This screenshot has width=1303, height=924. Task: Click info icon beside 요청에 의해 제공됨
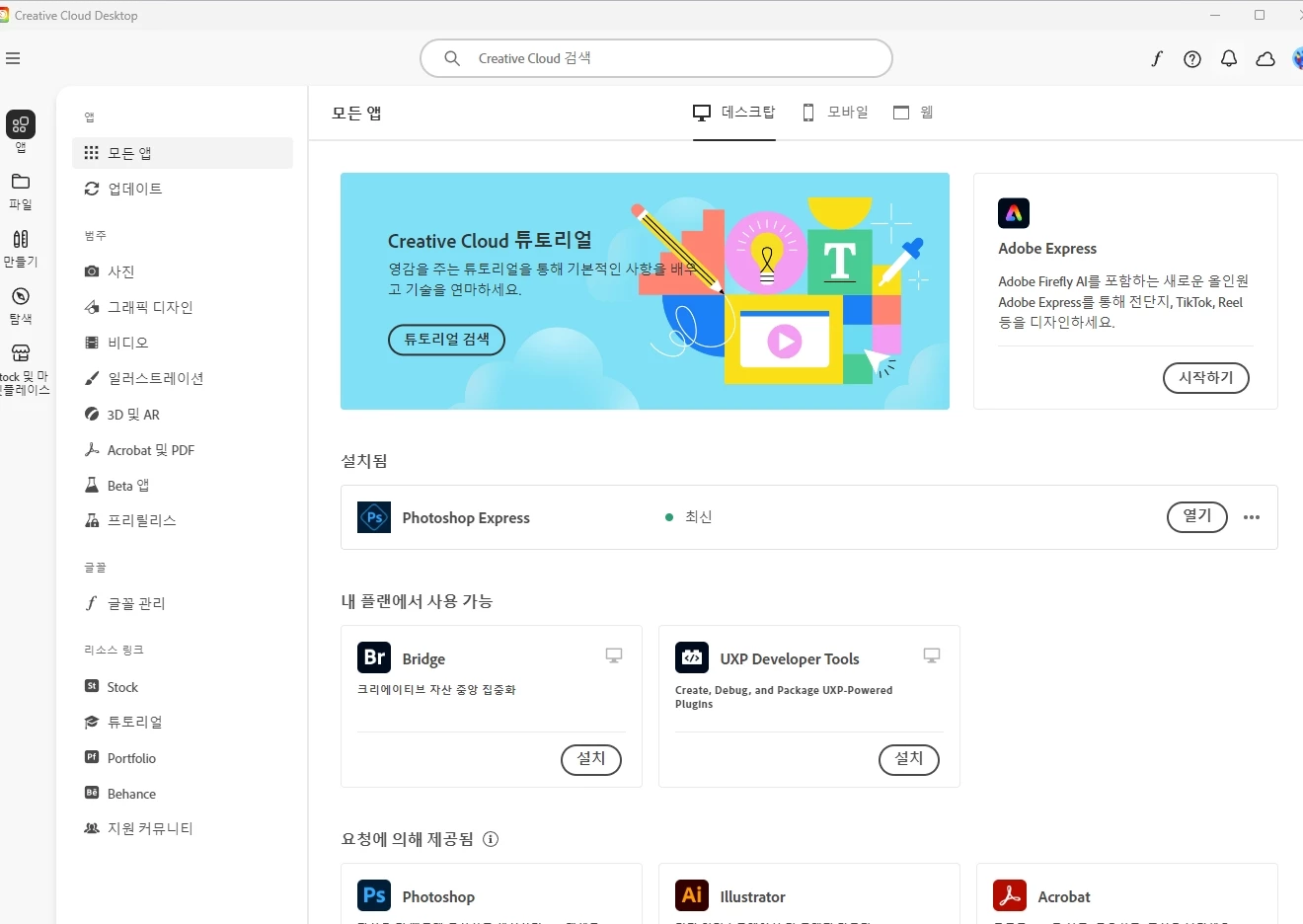[491, 839]
